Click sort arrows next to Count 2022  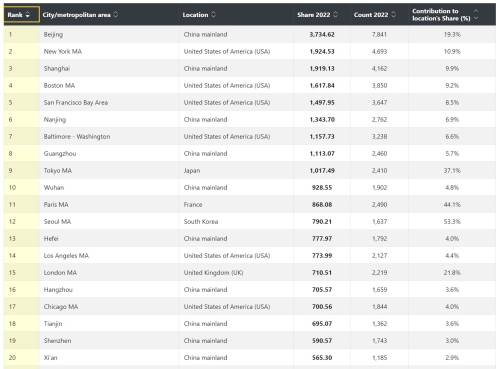[x=393, y=15]
